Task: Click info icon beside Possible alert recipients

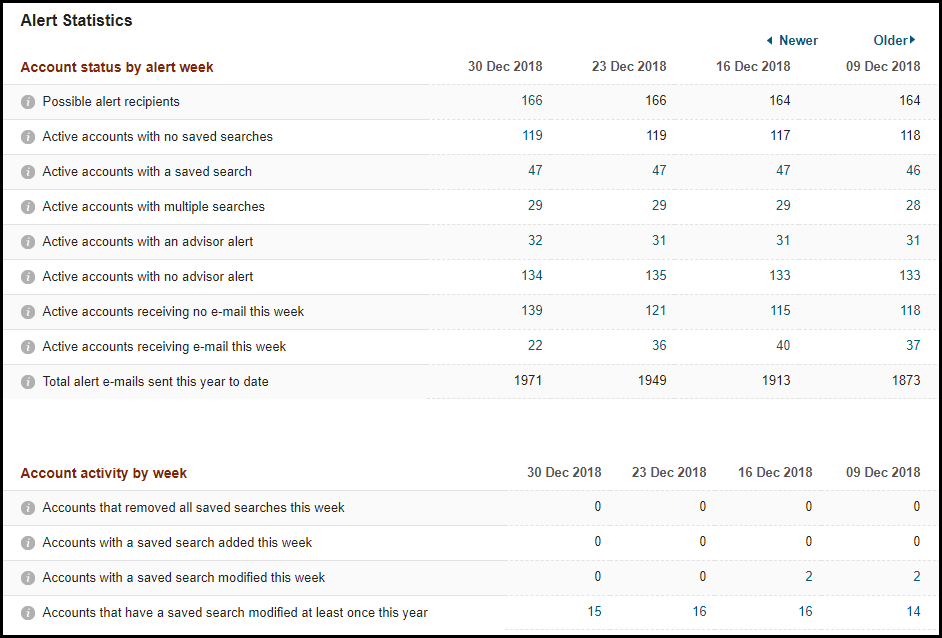Action: coord(28,102)
